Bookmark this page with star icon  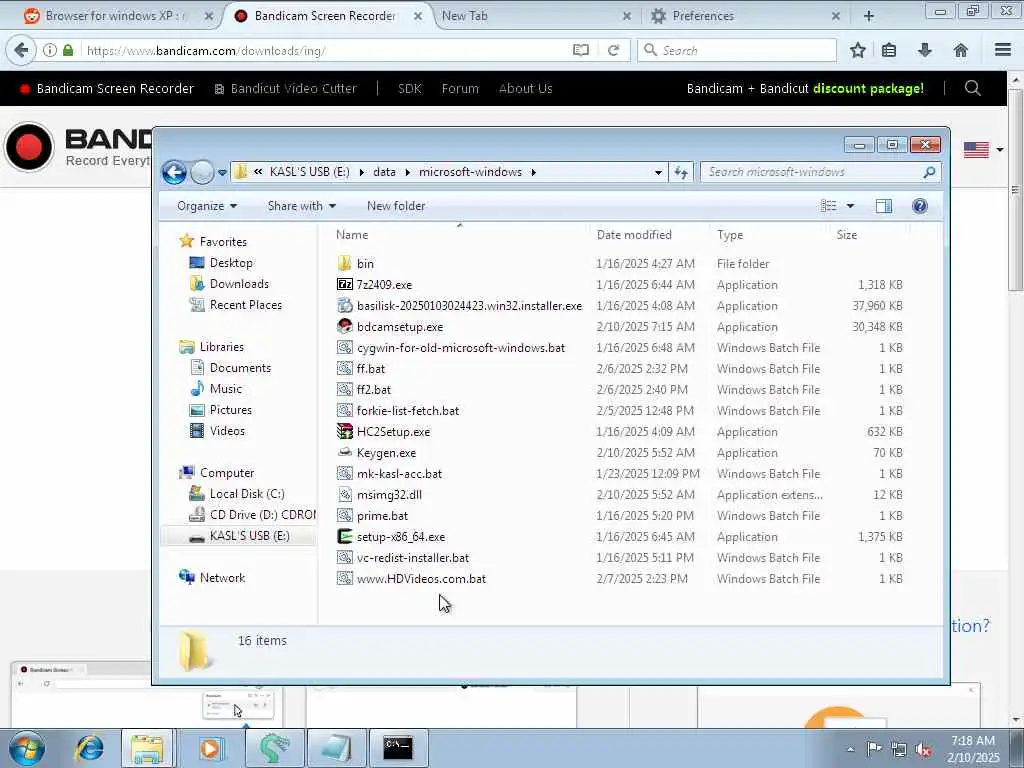[857, 50]
